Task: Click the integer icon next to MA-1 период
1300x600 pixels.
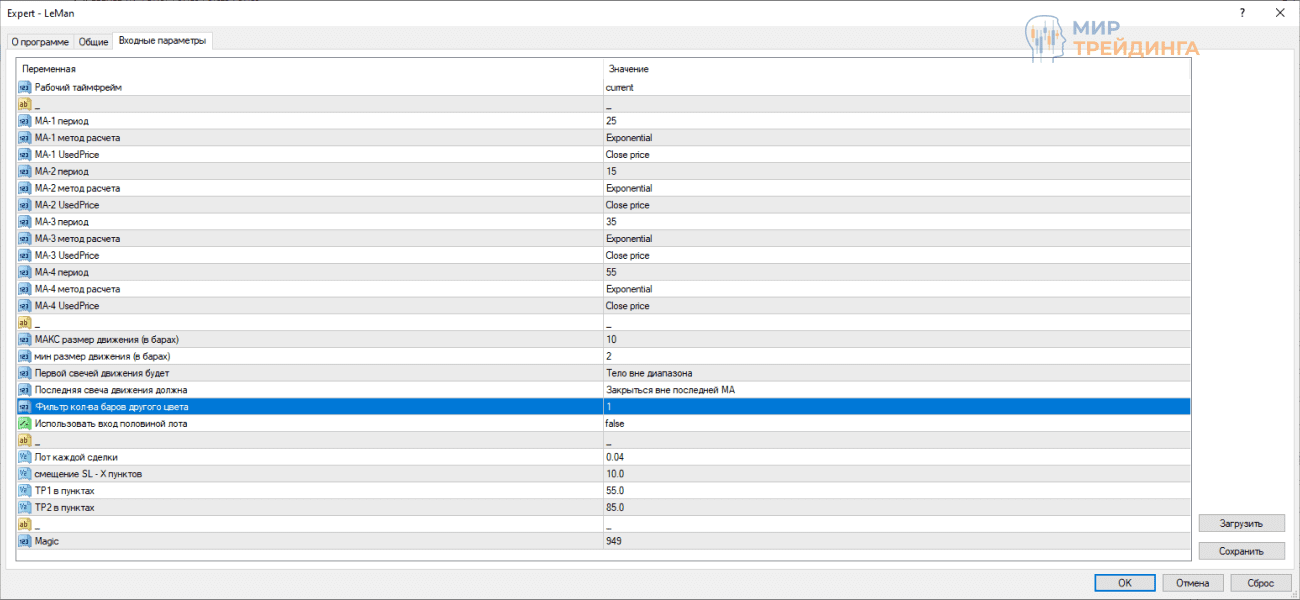Action: pos(25,121)
